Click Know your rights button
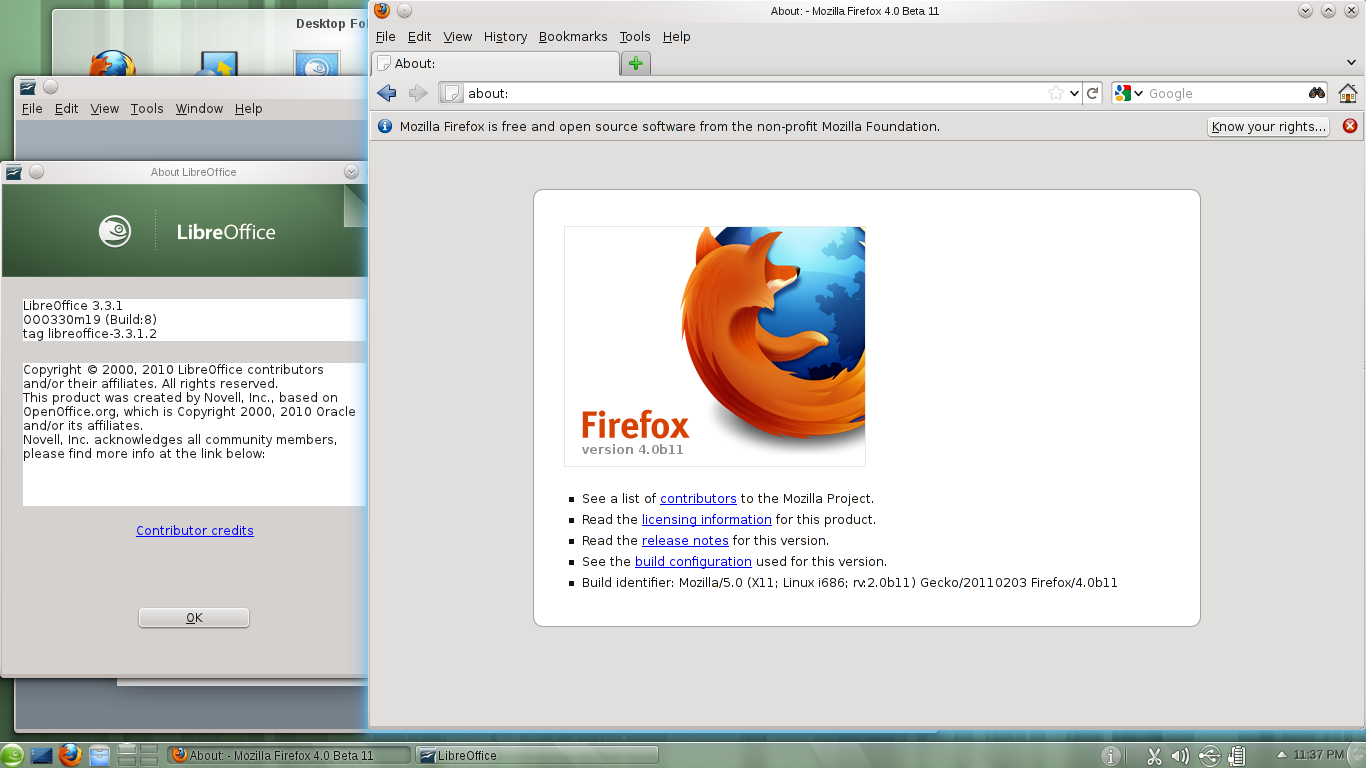1366x768 pixels. [1269, 126]
